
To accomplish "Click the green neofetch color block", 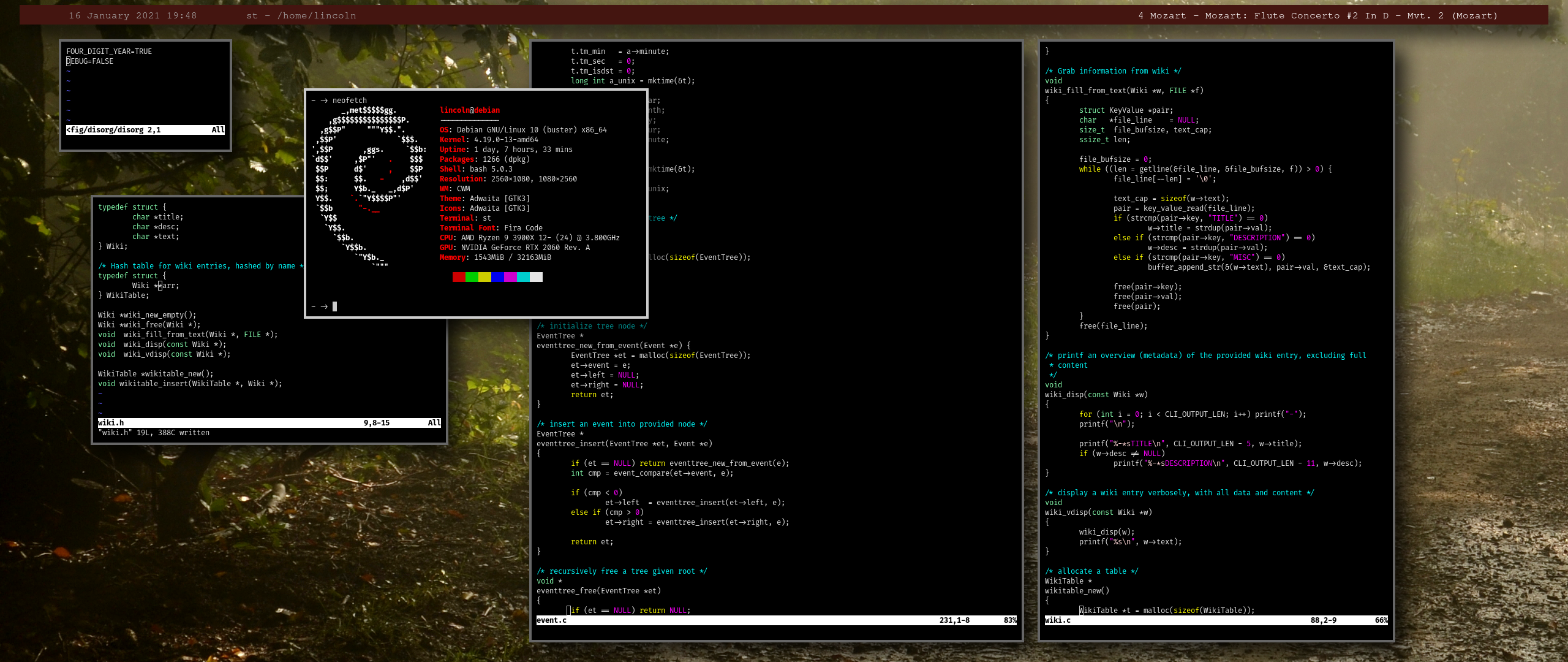I will (x=472, y=277).
